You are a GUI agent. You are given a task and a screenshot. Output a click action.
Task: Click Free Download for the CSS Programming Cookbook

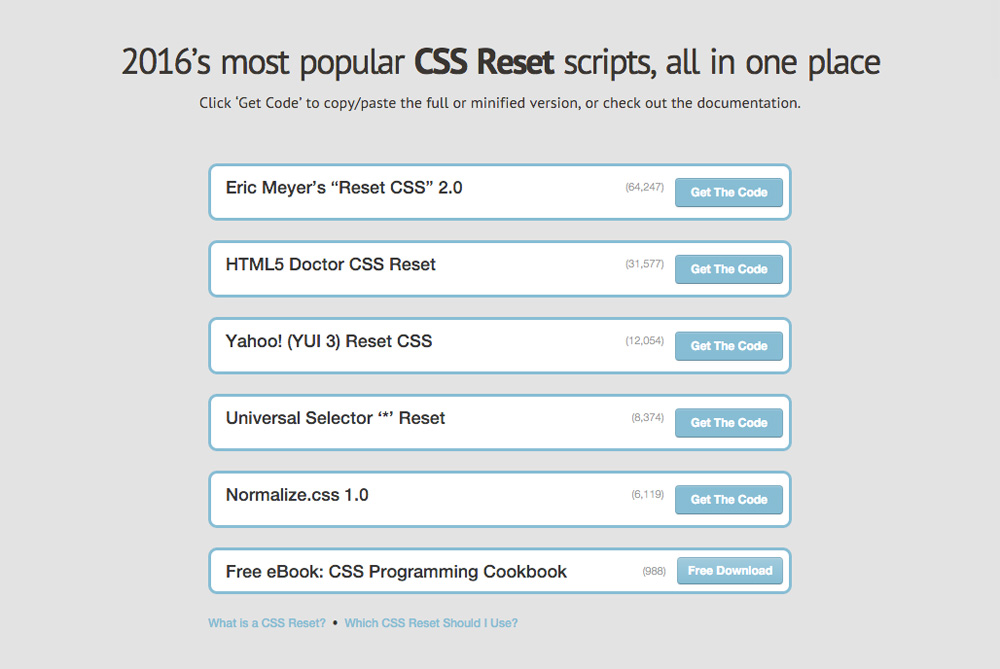click(x=730, y=571)
